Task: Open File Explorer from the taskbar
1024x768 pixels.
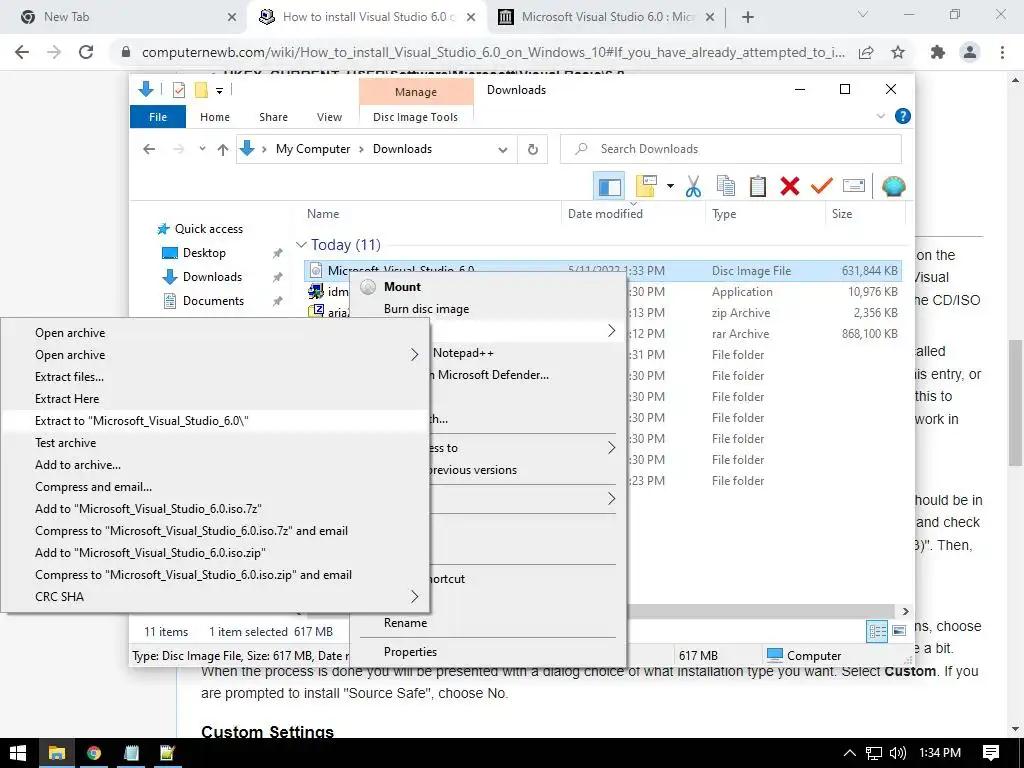Action: [57, 753]
